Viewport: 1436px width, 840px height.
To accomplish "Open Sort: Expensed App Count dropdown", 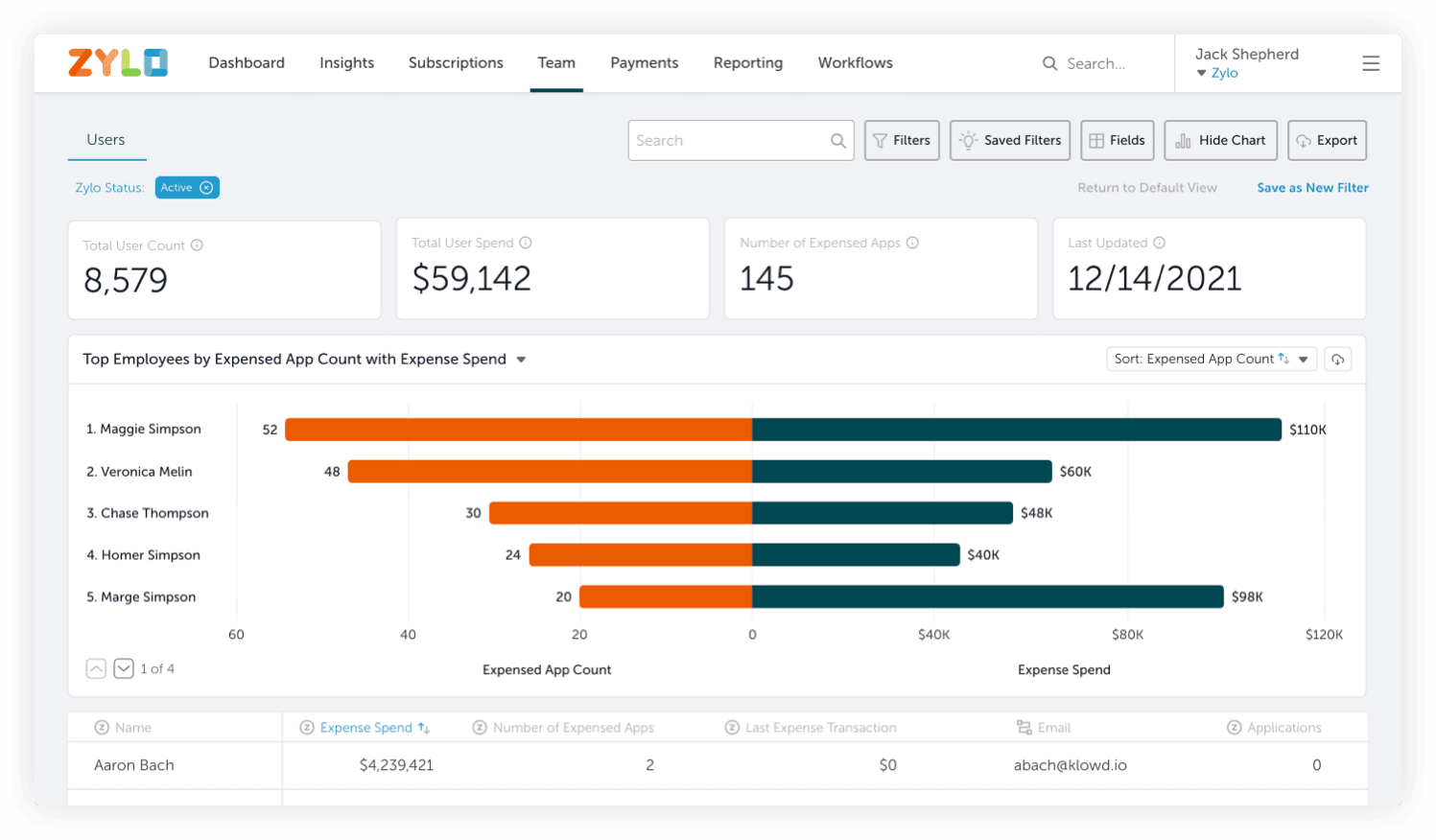I will point(1211,360).
